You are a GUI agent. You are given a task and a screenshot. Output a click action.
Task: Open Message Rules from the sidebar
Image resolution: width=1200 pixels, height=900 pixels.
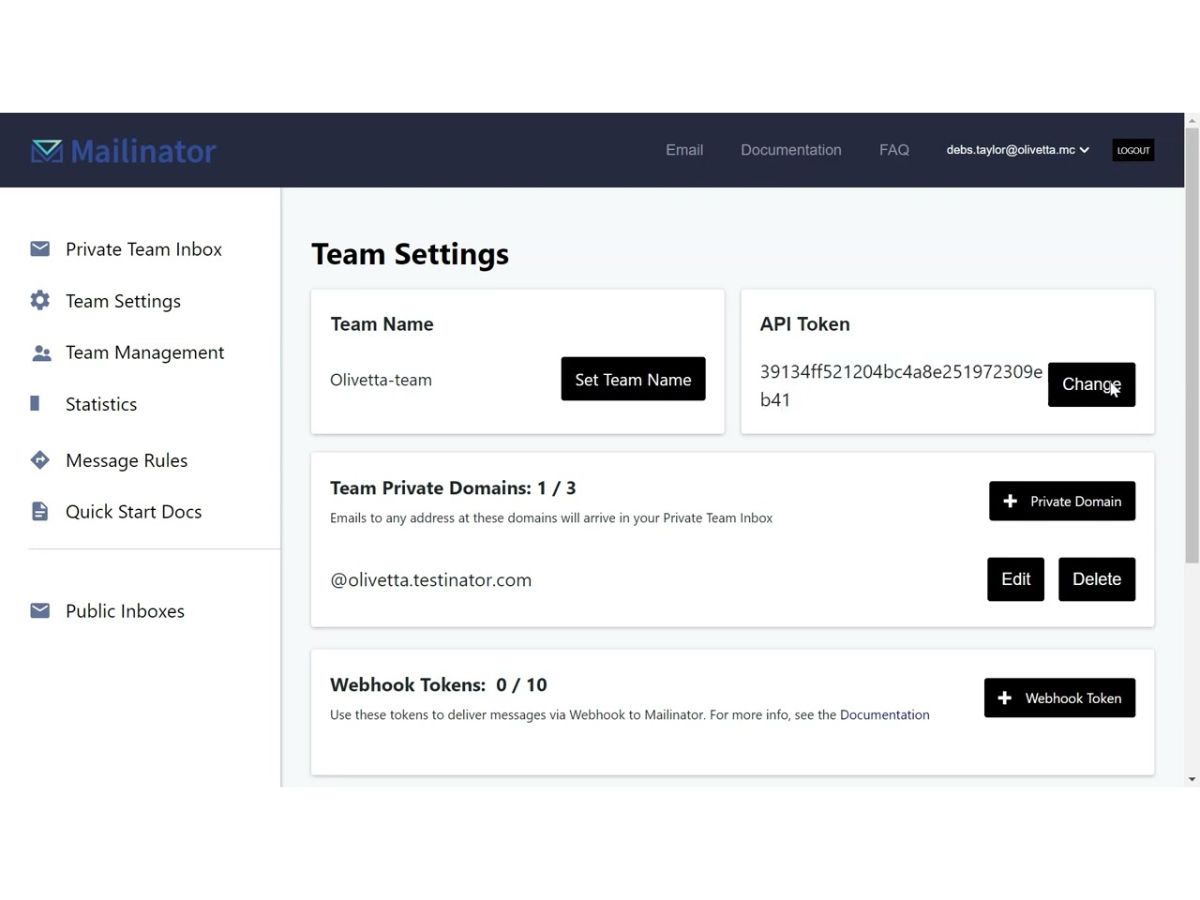126,460
